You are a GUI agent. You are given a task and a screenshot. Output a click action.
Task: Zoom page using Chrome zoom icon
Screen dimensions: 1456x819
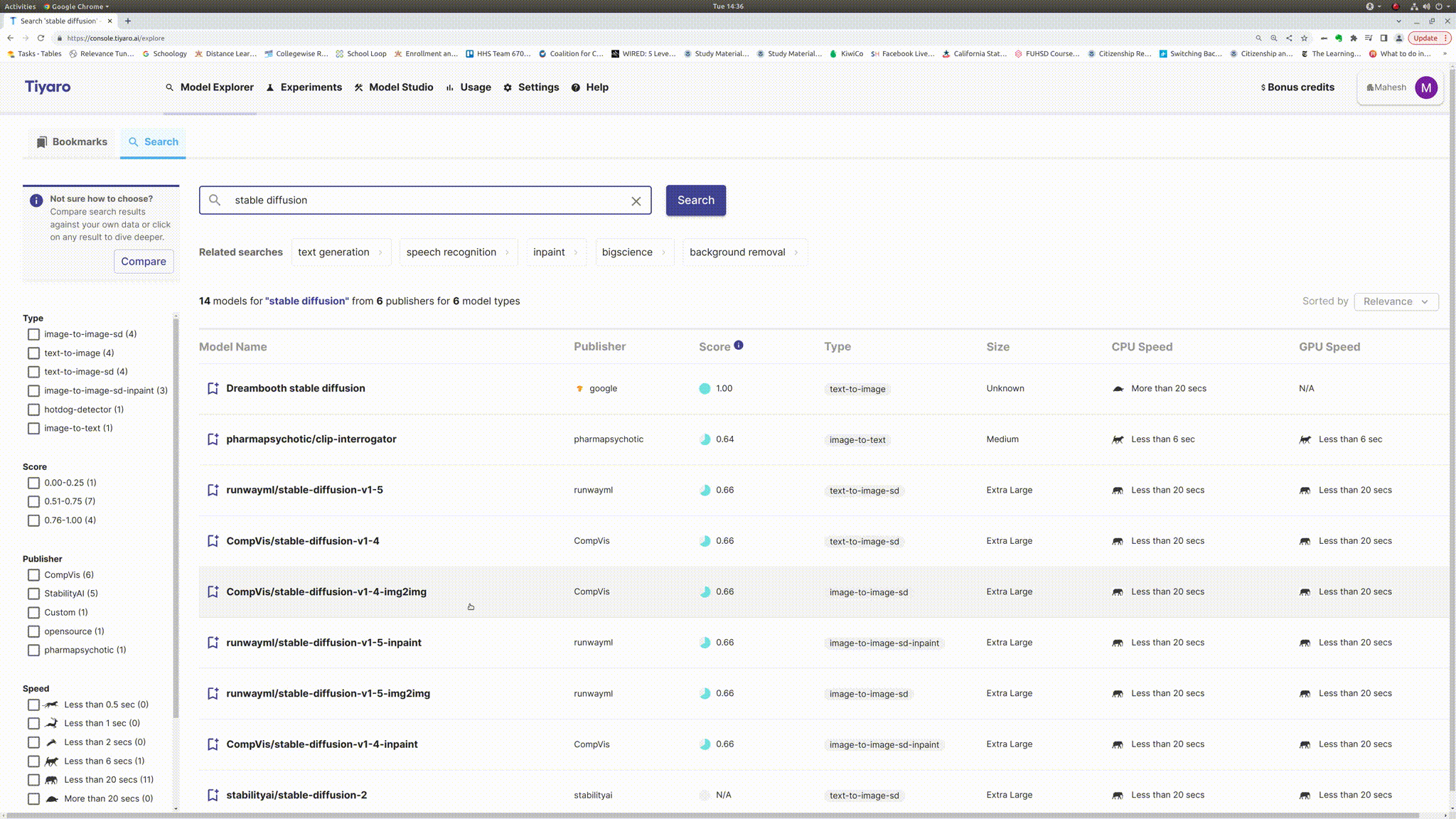(1274, 38)
